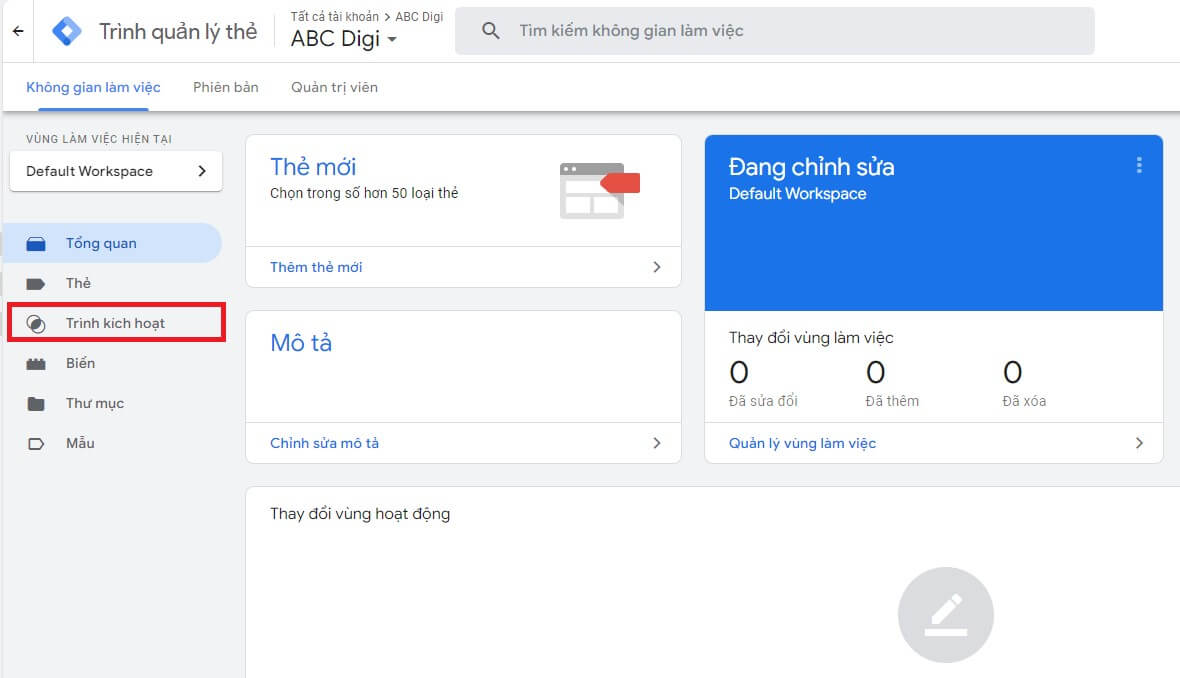Expand the Default Workspace selector
Image resolution: width=1180 pixels, height=678 pixels.
pos(115,171)
